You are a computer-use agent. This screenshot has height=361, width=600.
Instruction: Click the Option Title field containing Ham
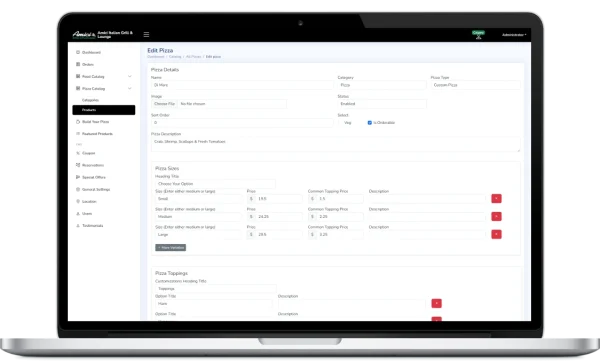(x=214, y=304)
